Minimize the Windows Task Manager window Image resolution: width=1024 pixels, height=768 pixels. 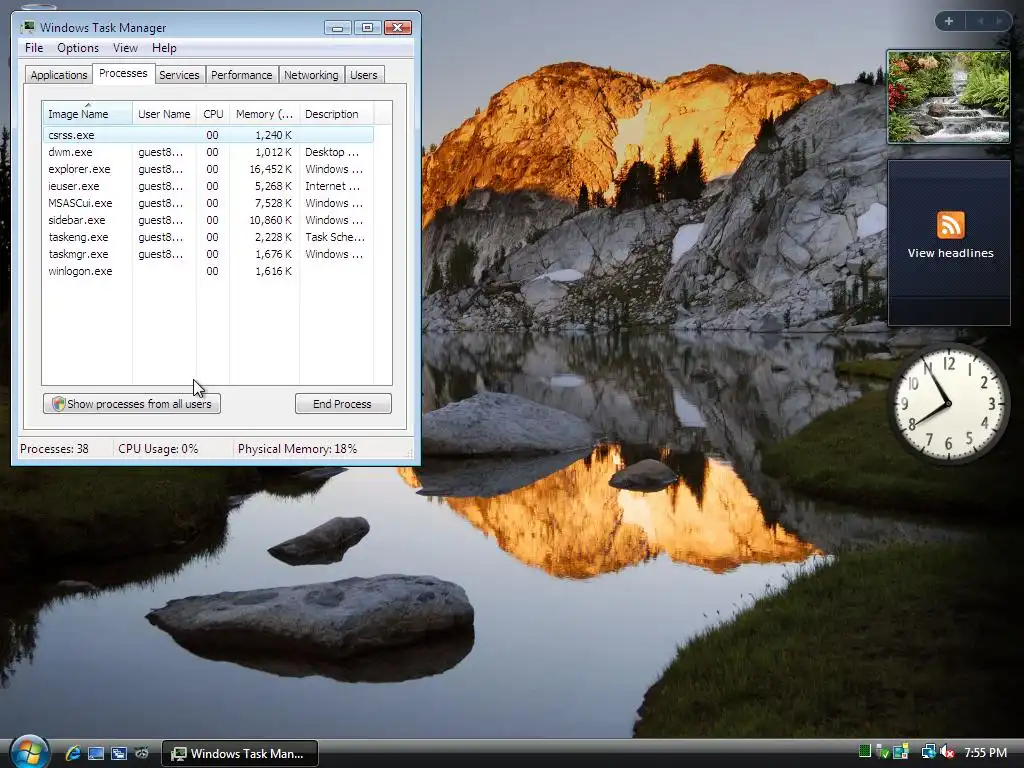click(x=337, y=27)
